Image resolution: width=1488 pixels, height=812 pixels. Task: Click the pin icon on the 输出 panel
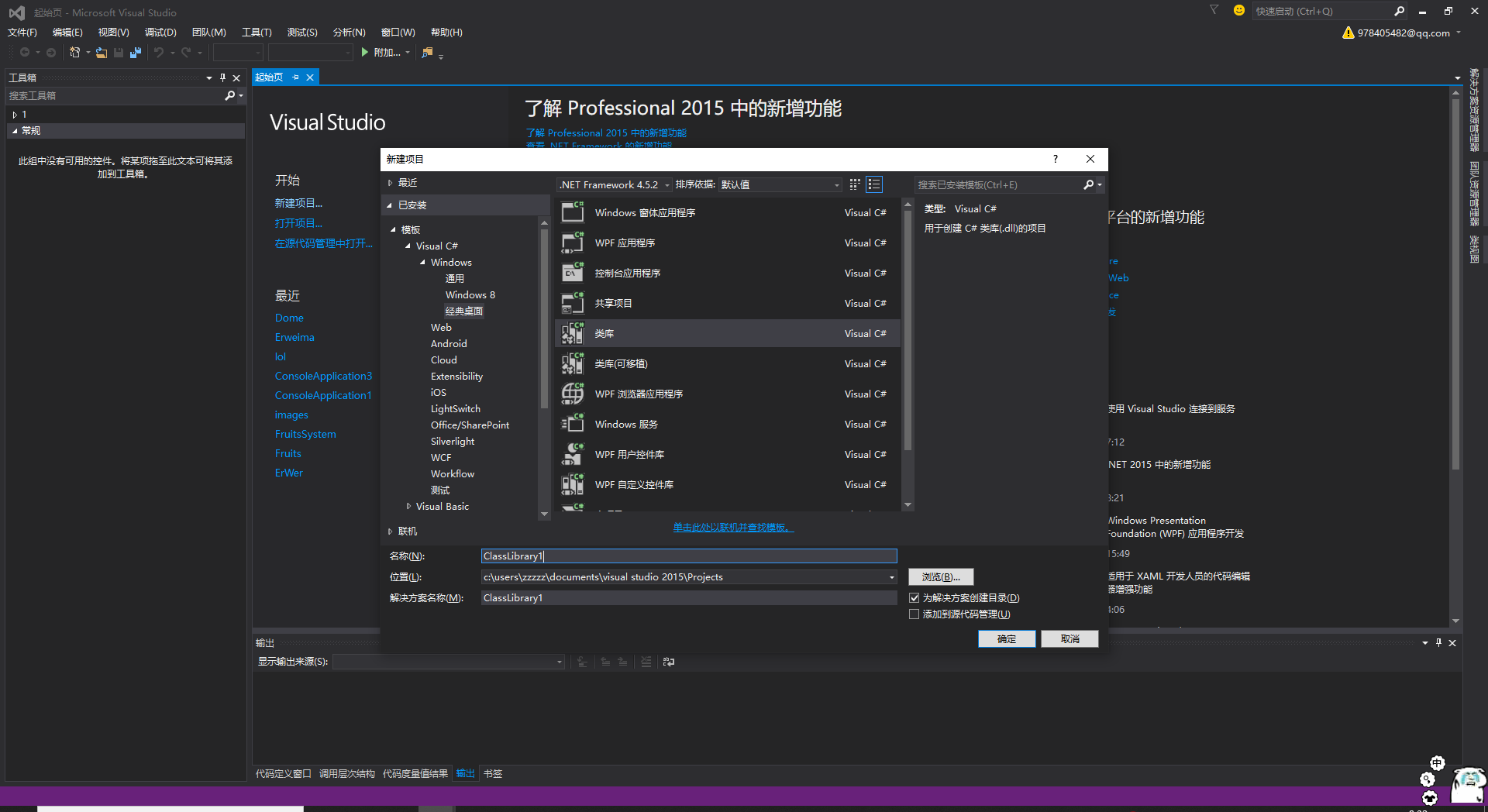pyautogui.click(x=1439, y=642)
